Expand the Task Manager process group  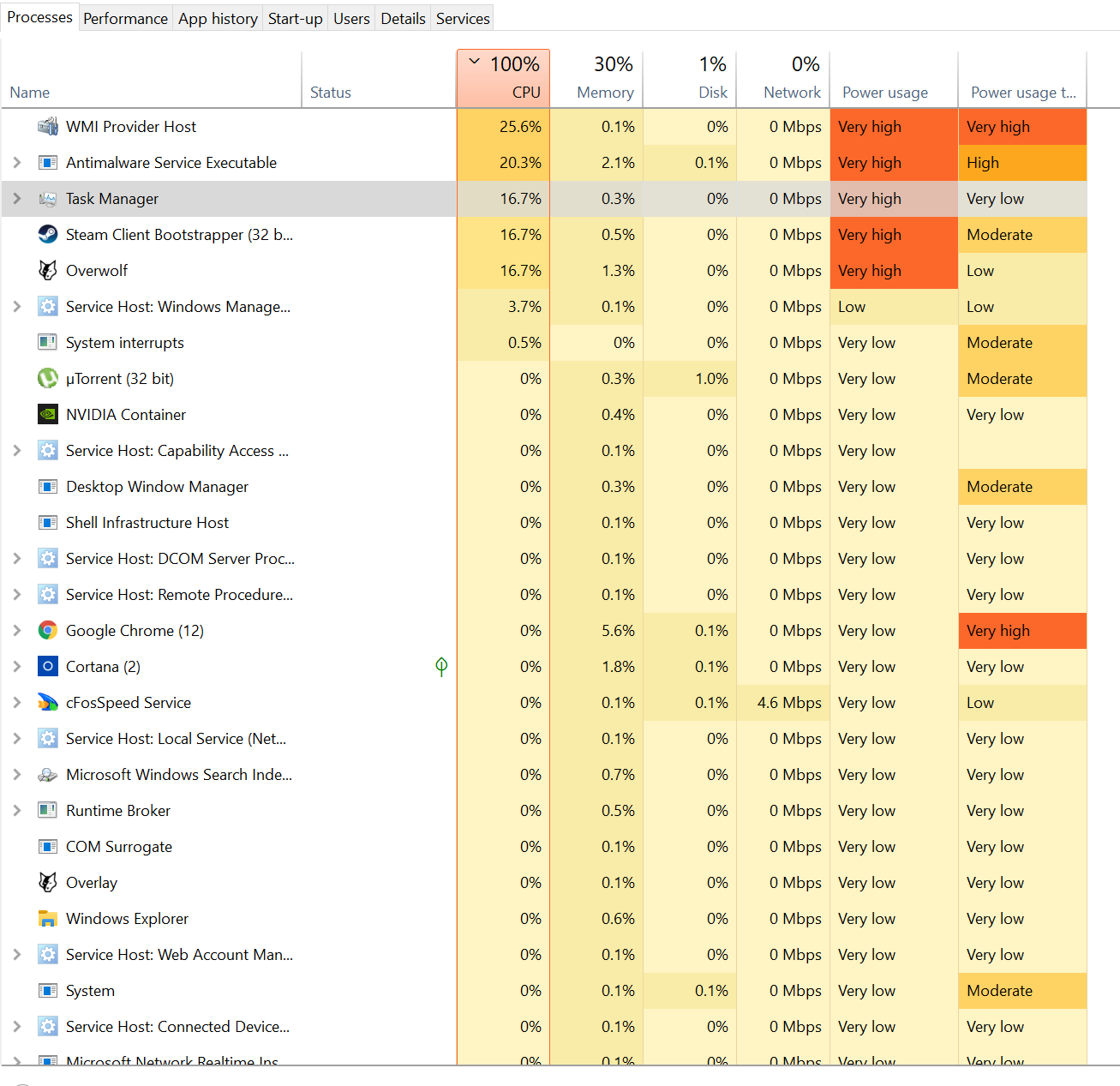pyautogui.click(x=16, y=199)
